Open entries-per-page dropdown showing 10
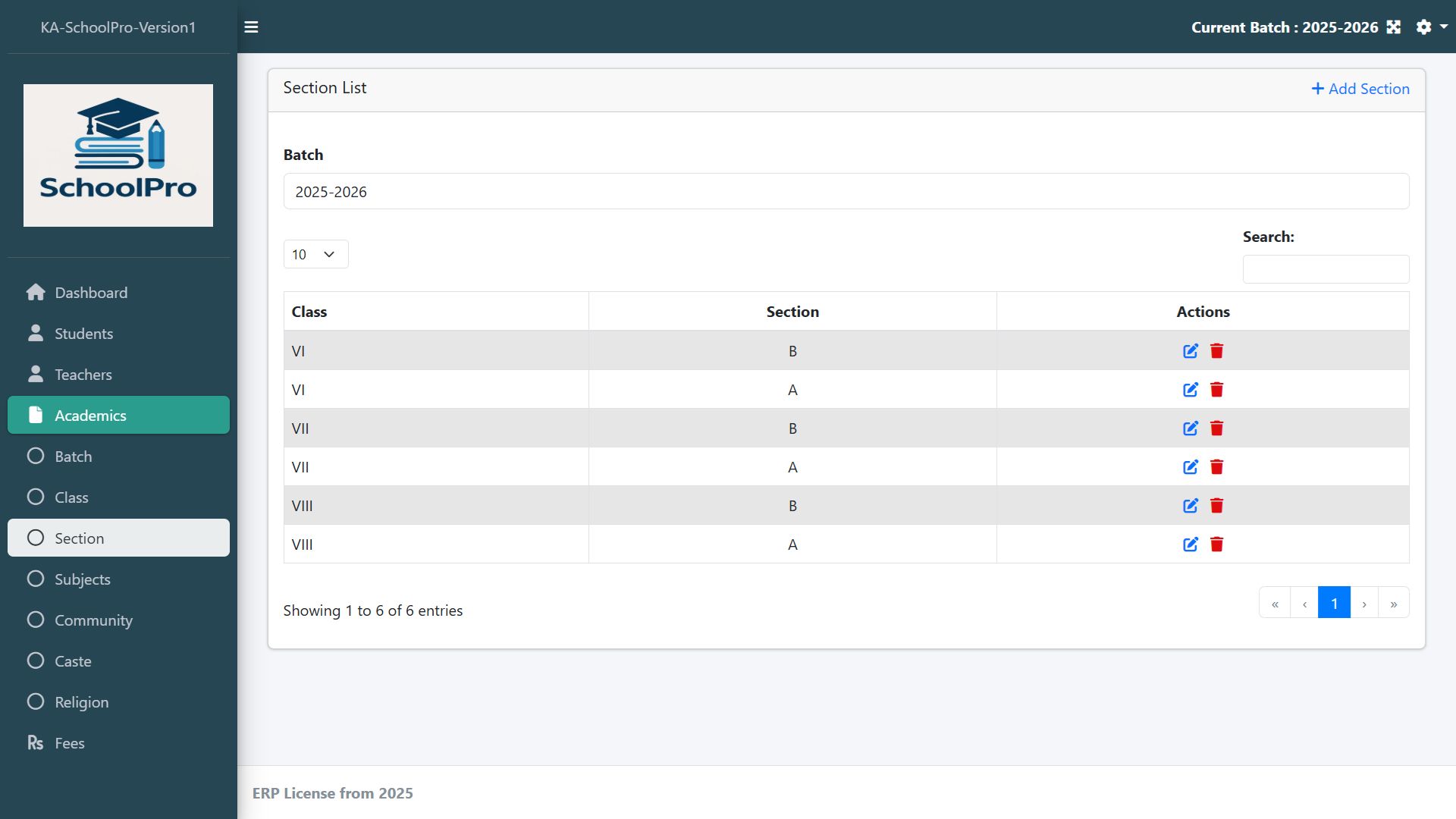1456x819 pixels. (315, 254)
